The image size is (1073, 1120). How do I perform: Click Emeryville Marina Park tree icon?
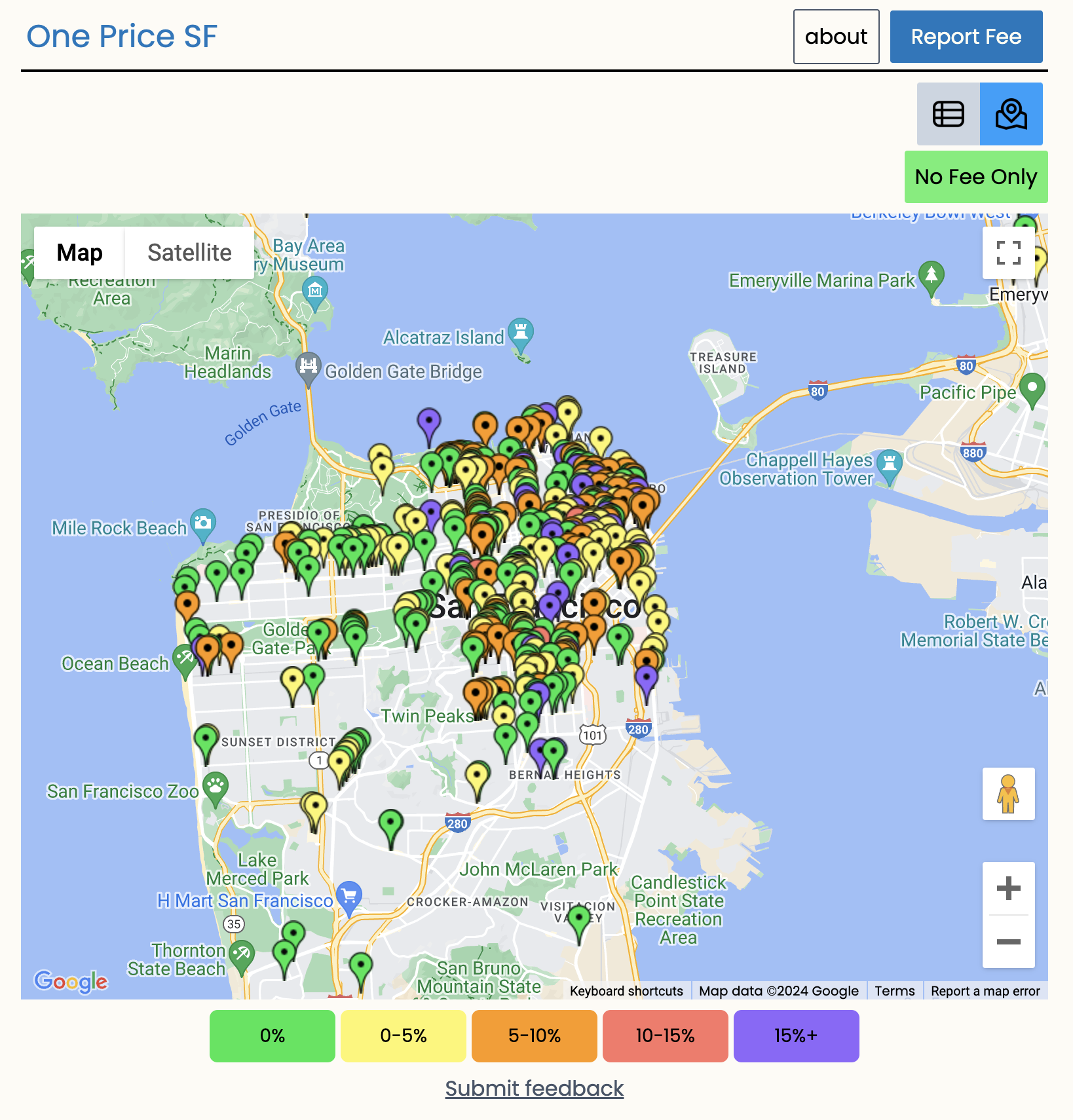click(931, 275)
